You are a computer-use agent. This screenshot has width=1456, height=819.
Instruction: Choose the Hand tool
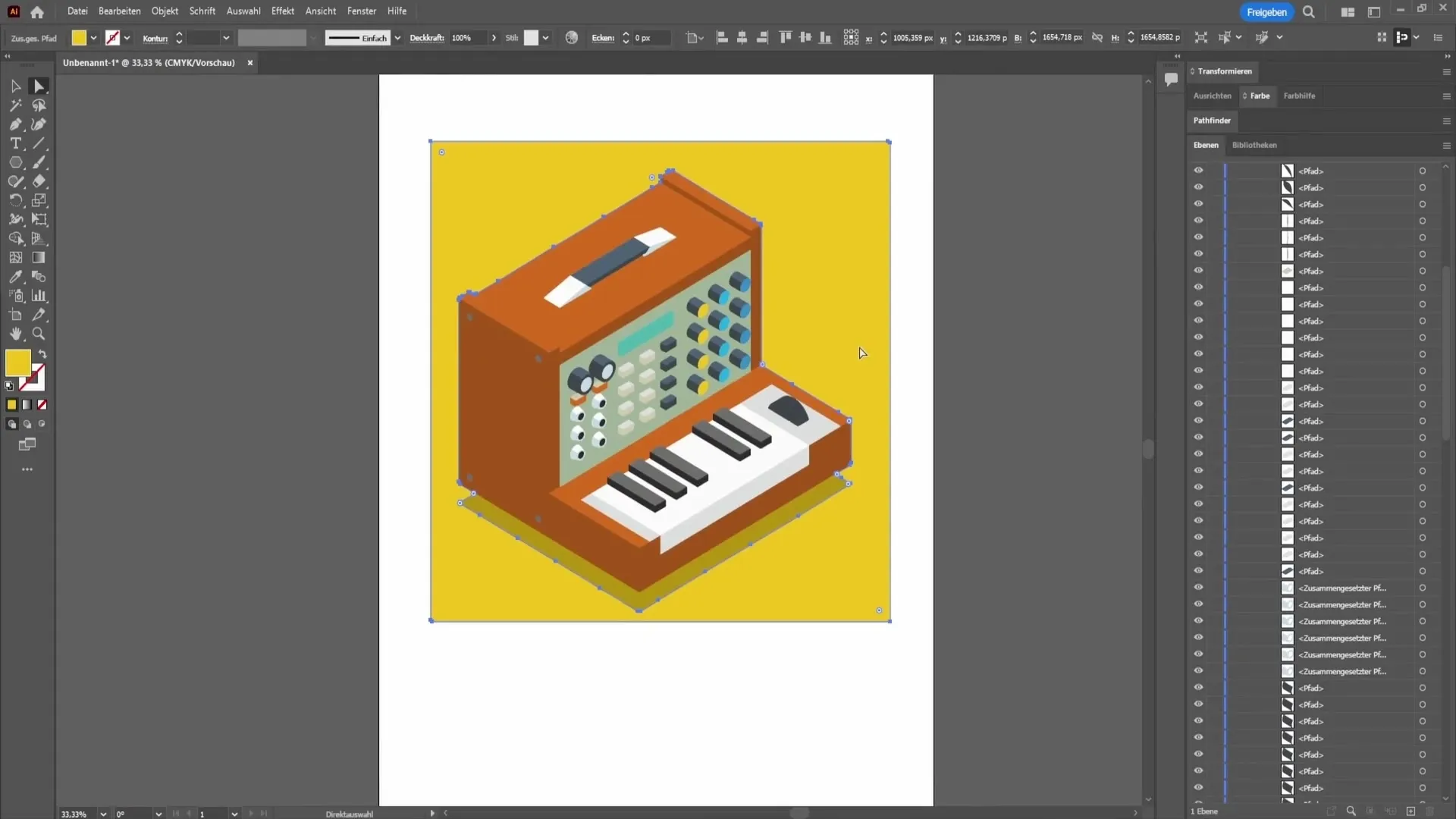pyautogui.click(x=16, y=334)
